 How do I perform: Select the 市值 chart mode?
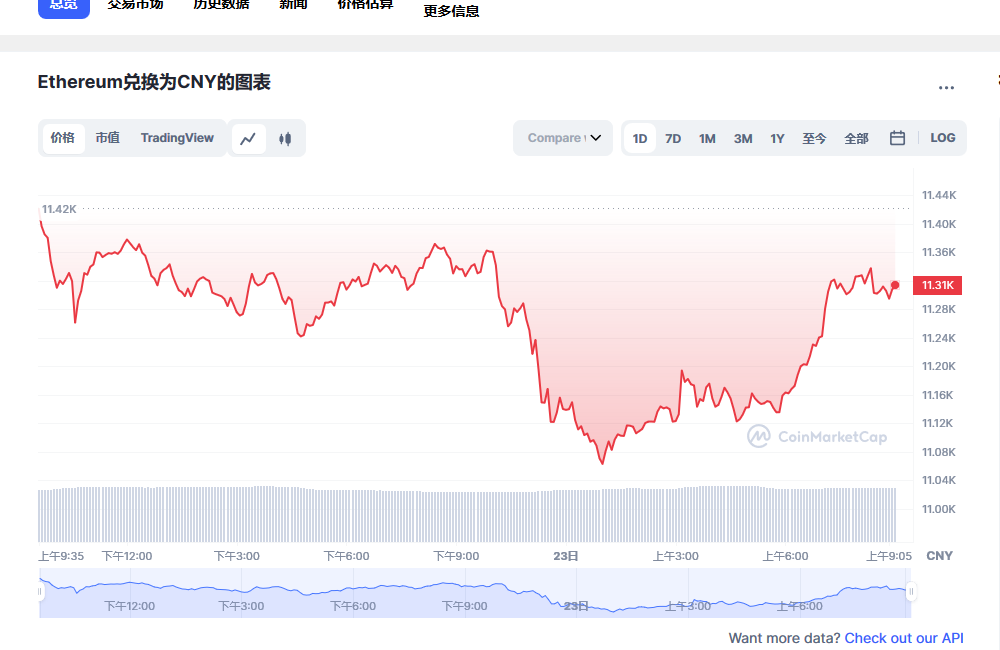pos(107,138)
